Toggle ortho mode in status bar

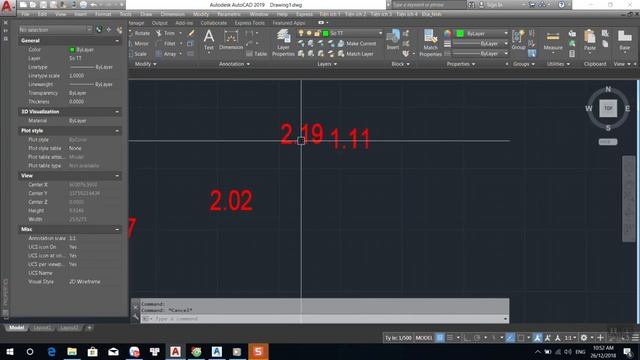(x=467, y=338)
